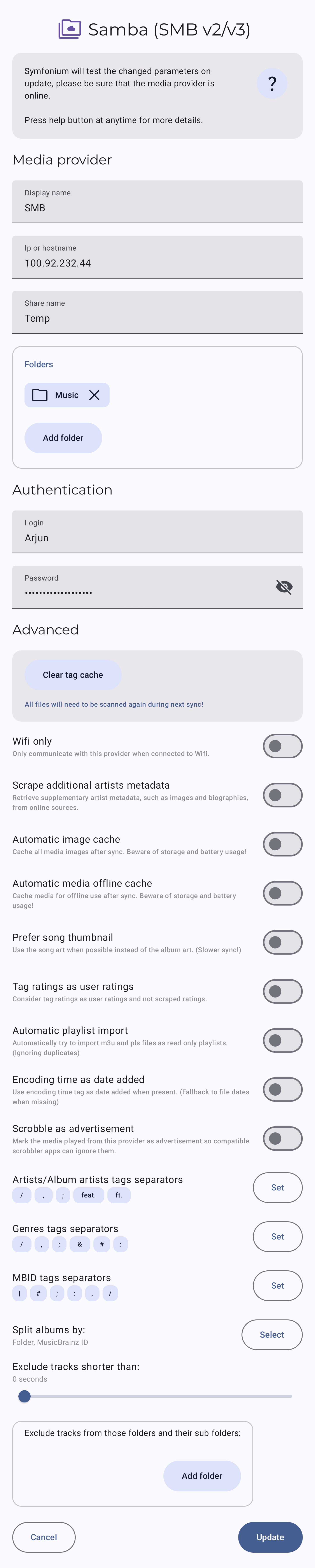The width and height of the screenshot is (315, 1568).
Task: Click Clear tag cache button
Action: pyautogui.click(x=73, y=675)
